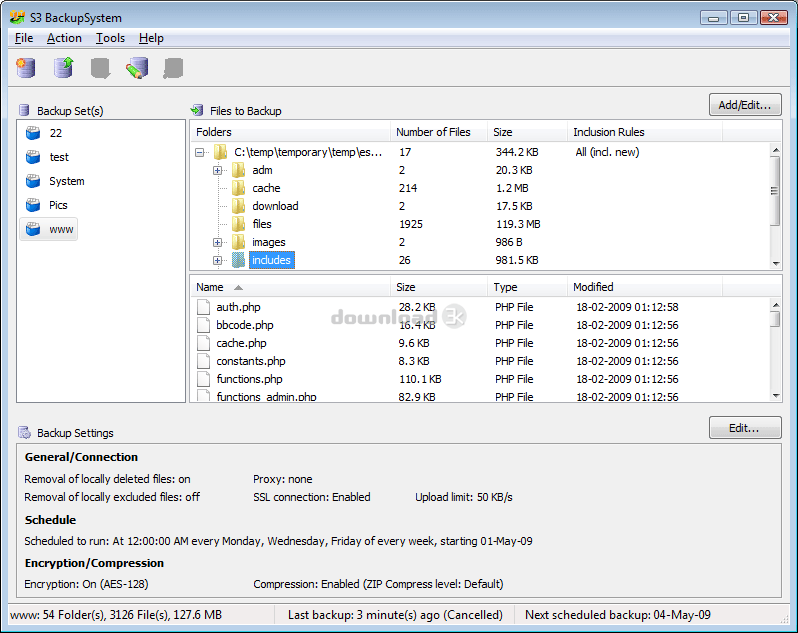798x633 pixels.
Task: Click the run backup toolbar icon with green arrow
Action: 63,68
